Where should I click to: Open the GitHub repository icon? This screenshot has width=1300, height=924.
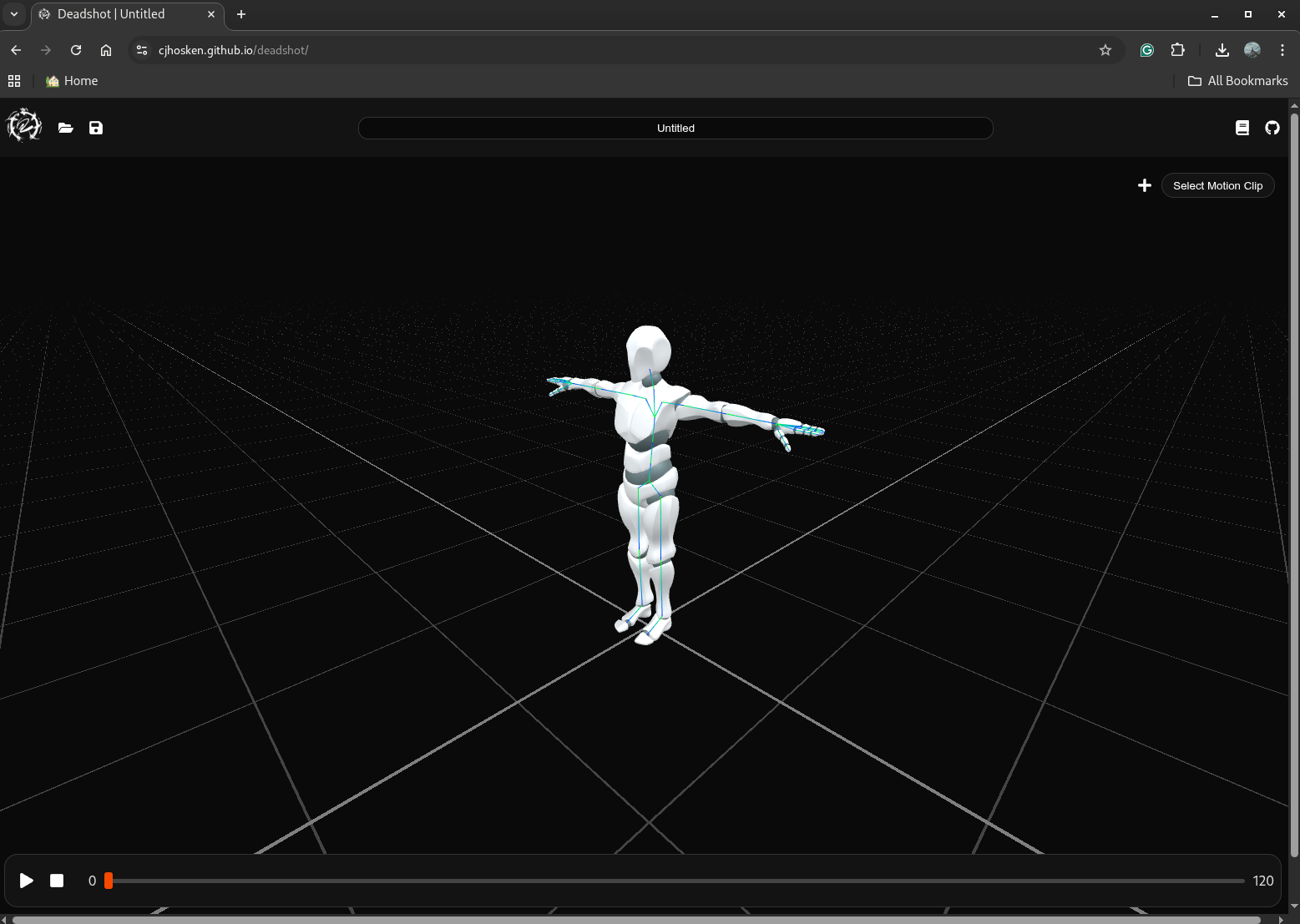pos(1272,128)
